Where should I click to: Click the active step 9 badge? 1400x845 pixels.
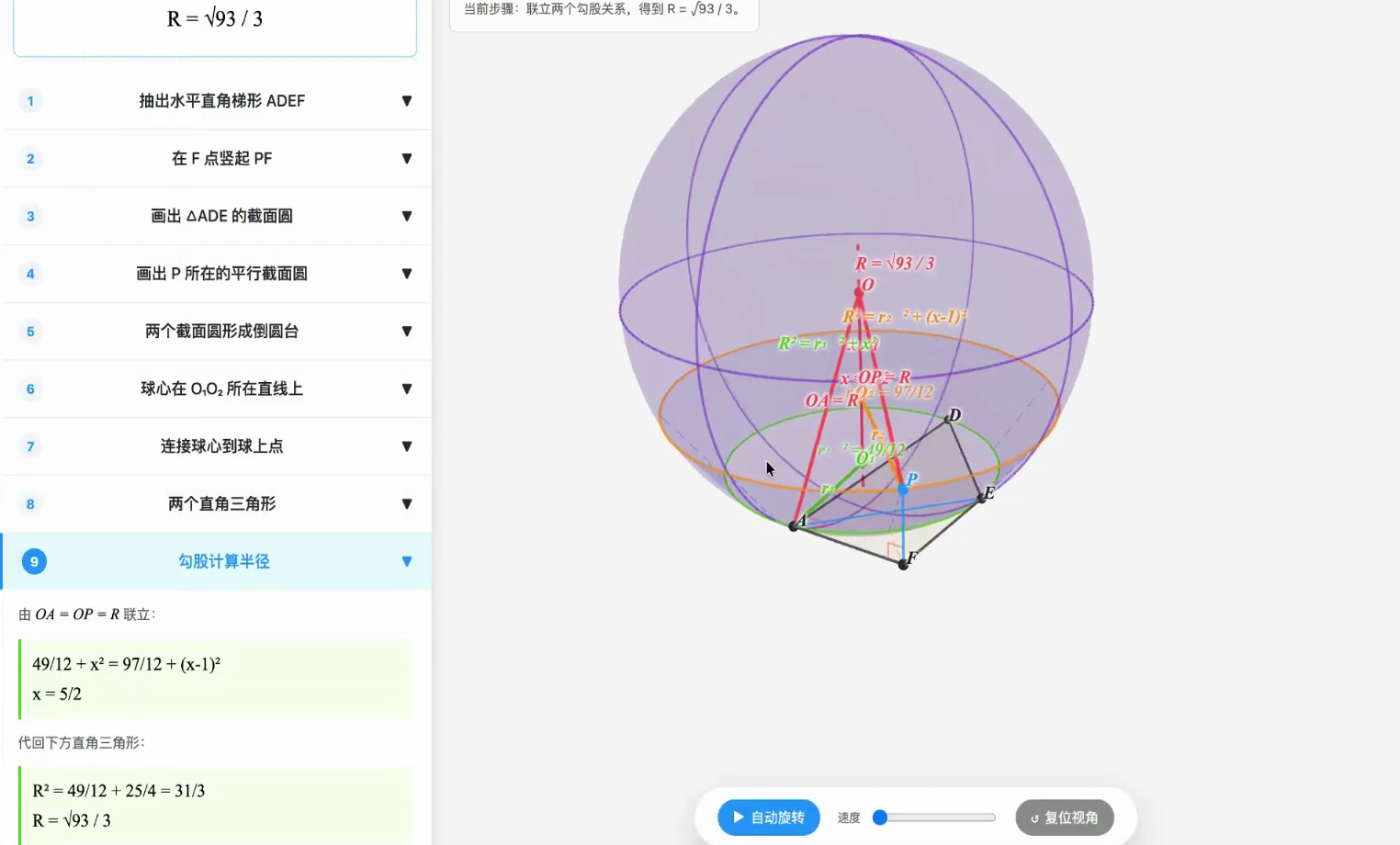[34, 562]
